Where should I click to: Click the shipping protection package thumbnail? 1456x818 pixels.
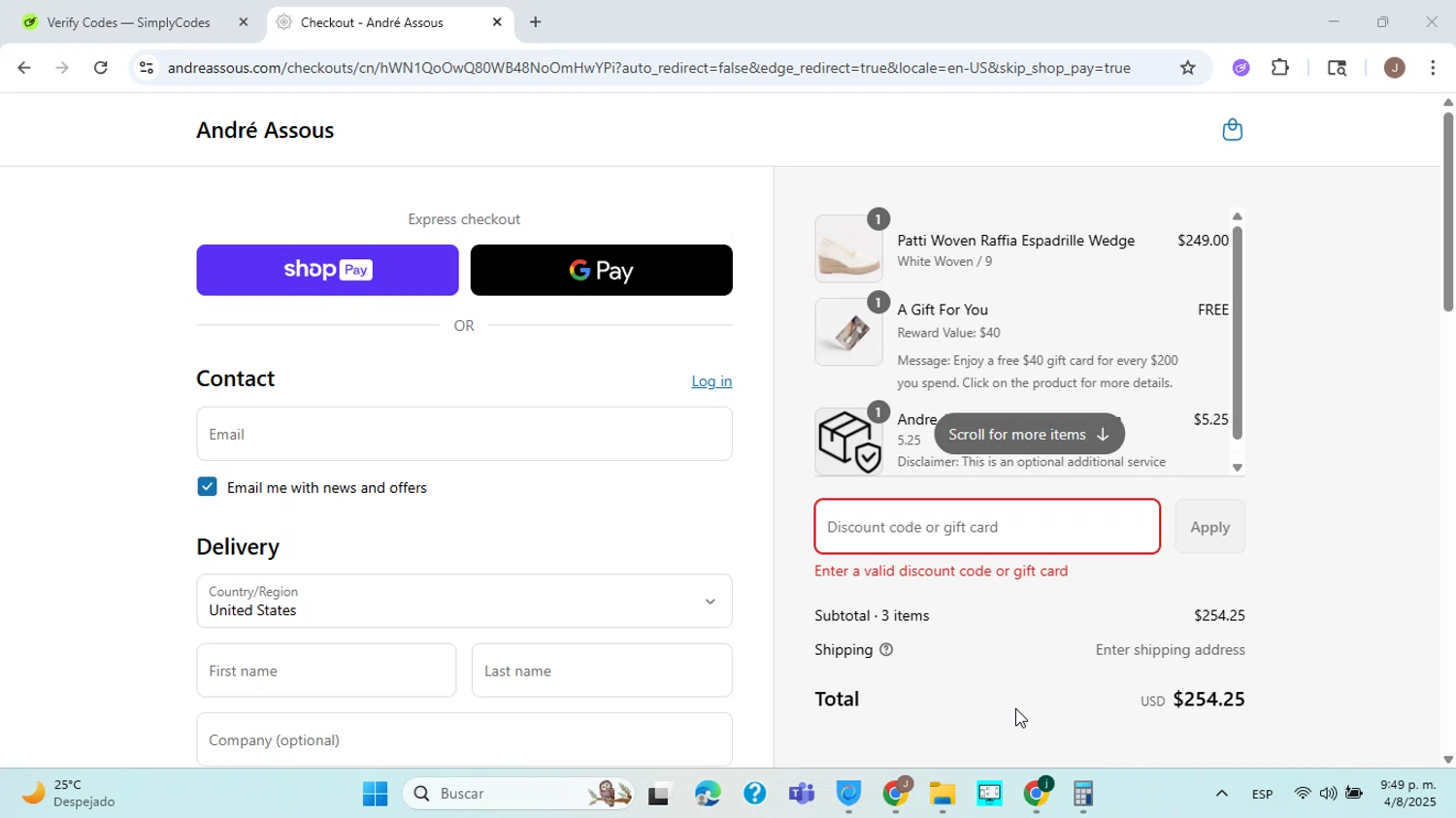[848, 442]
